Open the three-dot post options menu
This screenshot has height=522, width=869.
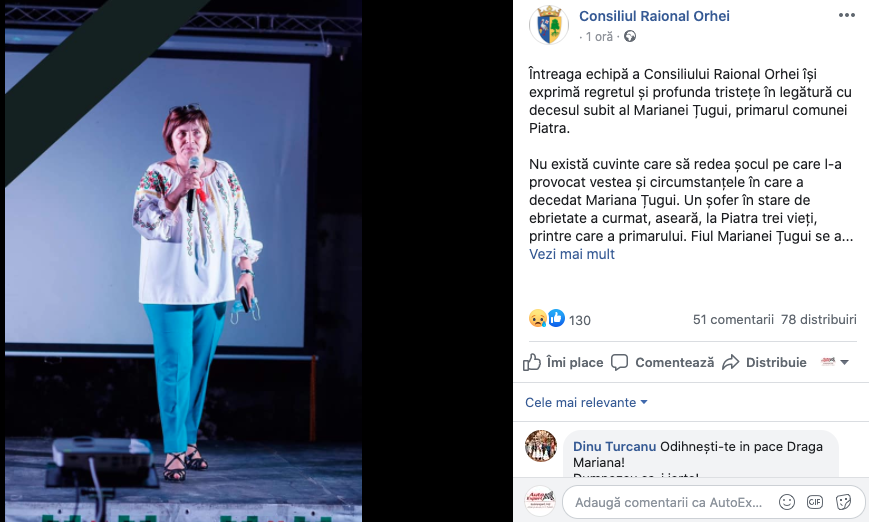tap(846, 16)
